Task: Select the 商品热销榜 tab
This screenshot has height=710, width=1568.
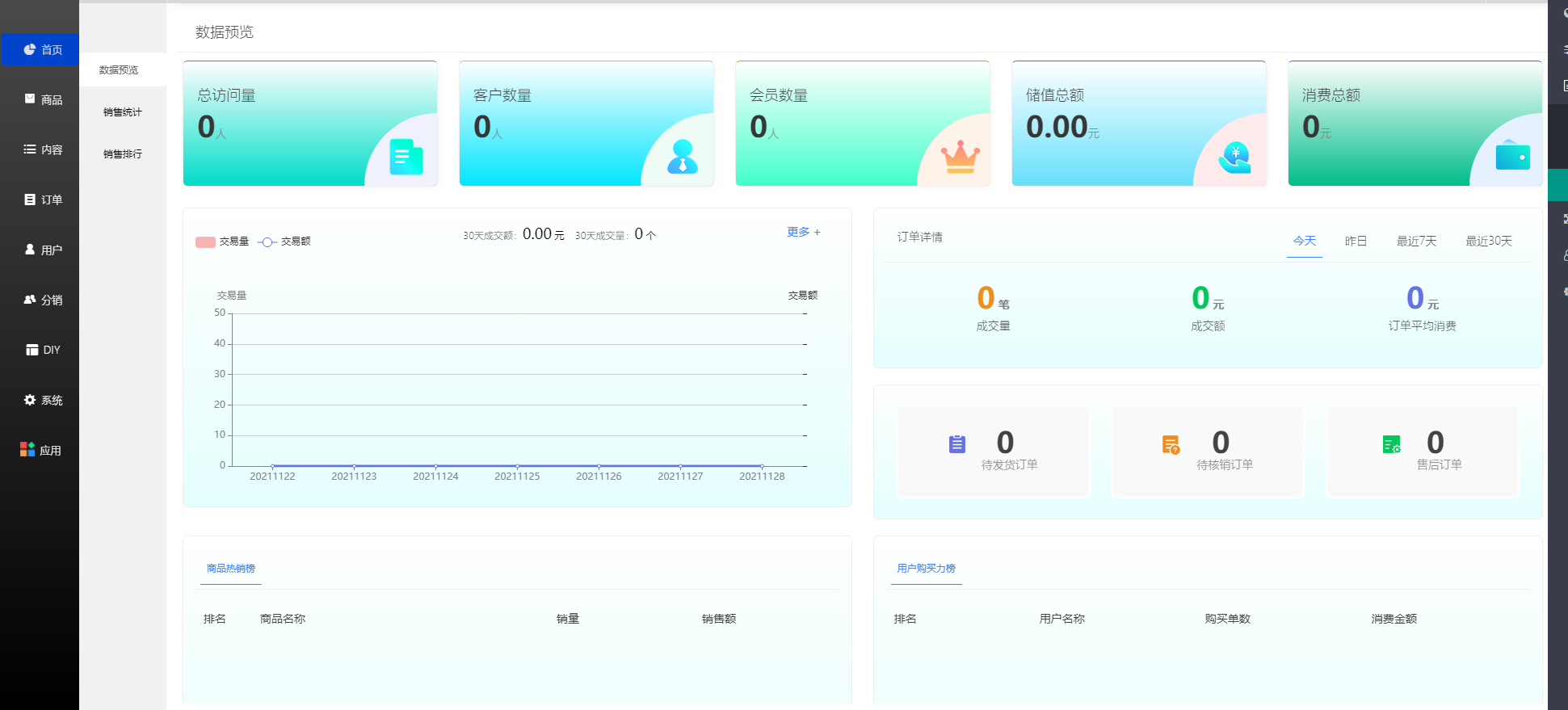Action: 231,569
